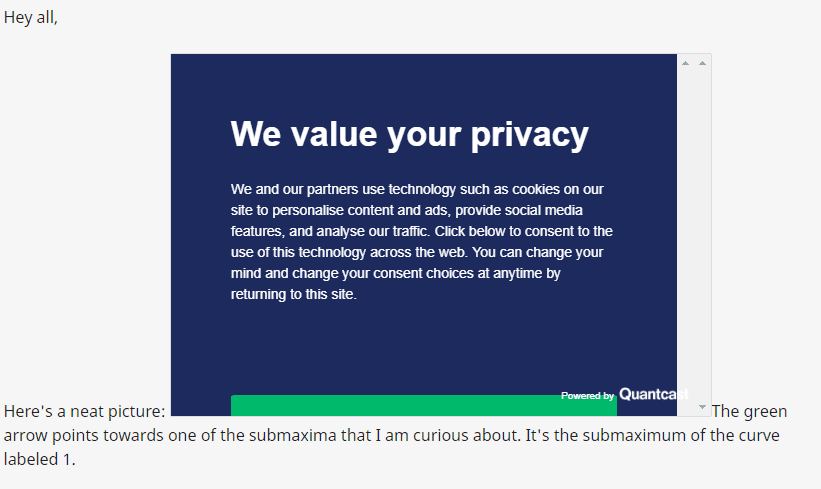The width and height of the screenshot is (821, 489).
Task: Click the "We and our partners" paragraph line
Action: [417, 189]
